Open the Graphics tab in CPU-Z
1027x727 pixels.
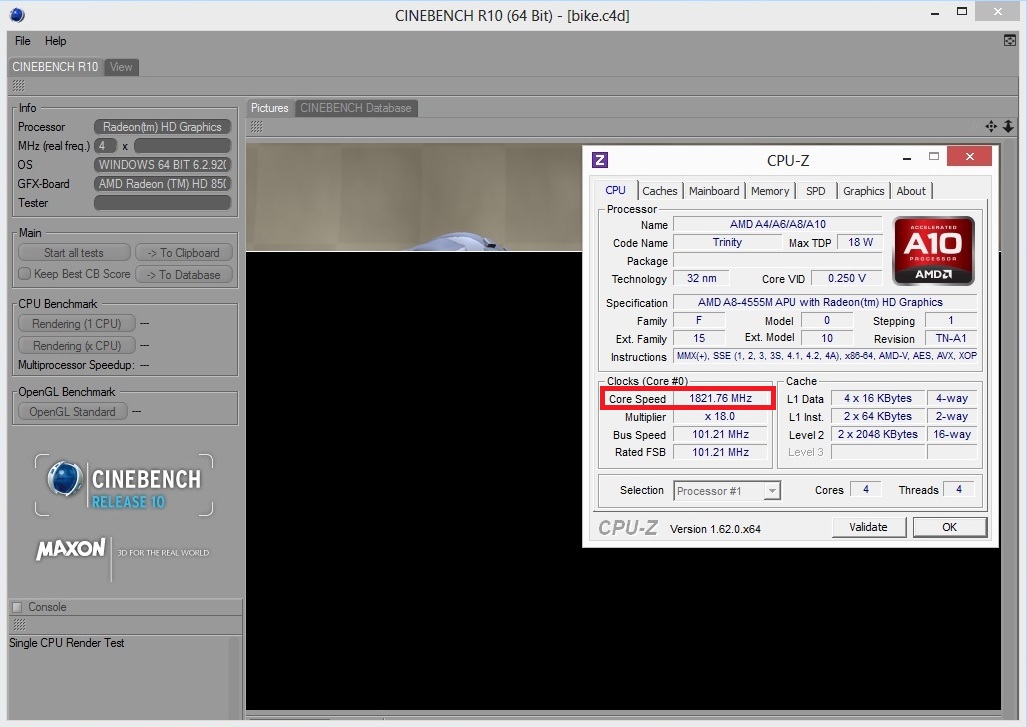point(863,191)
